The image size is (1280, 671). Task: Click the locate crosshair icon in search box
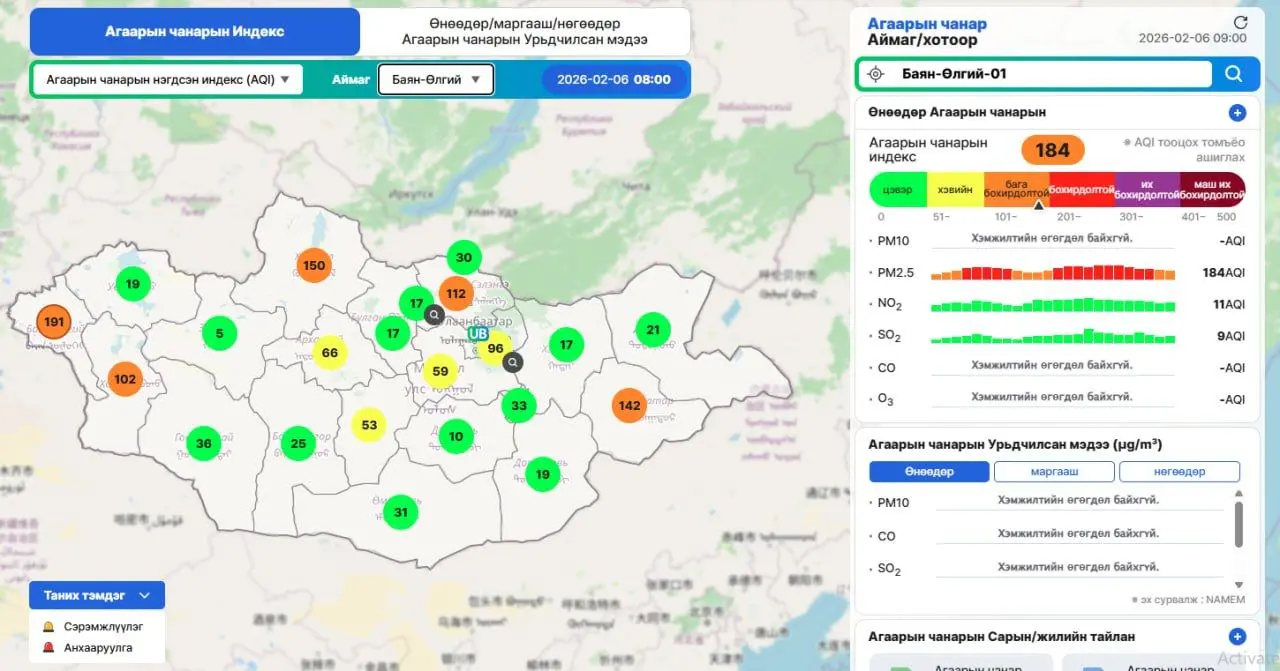click(876, 74)
